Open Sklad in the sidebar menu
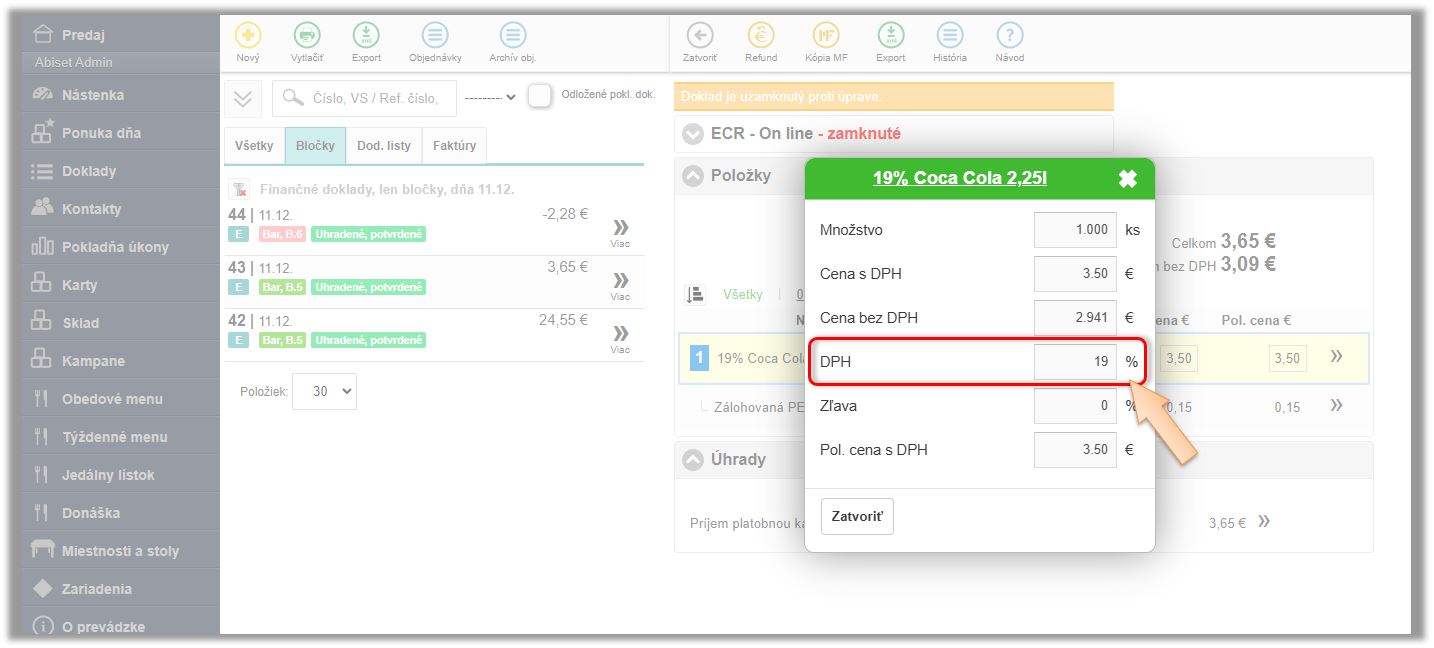The height and width of the screenshot is (648, 1434). coord(80,323)
